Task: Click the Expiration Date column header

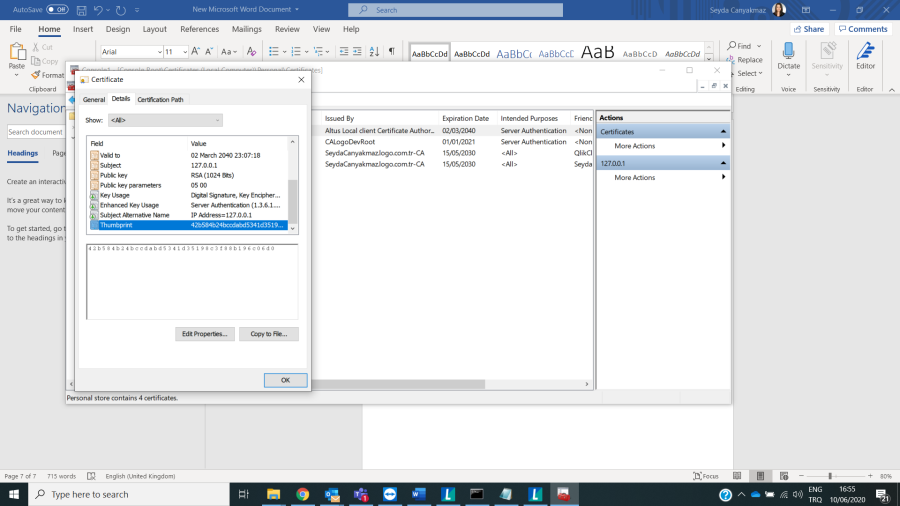Action: (465, 118)
